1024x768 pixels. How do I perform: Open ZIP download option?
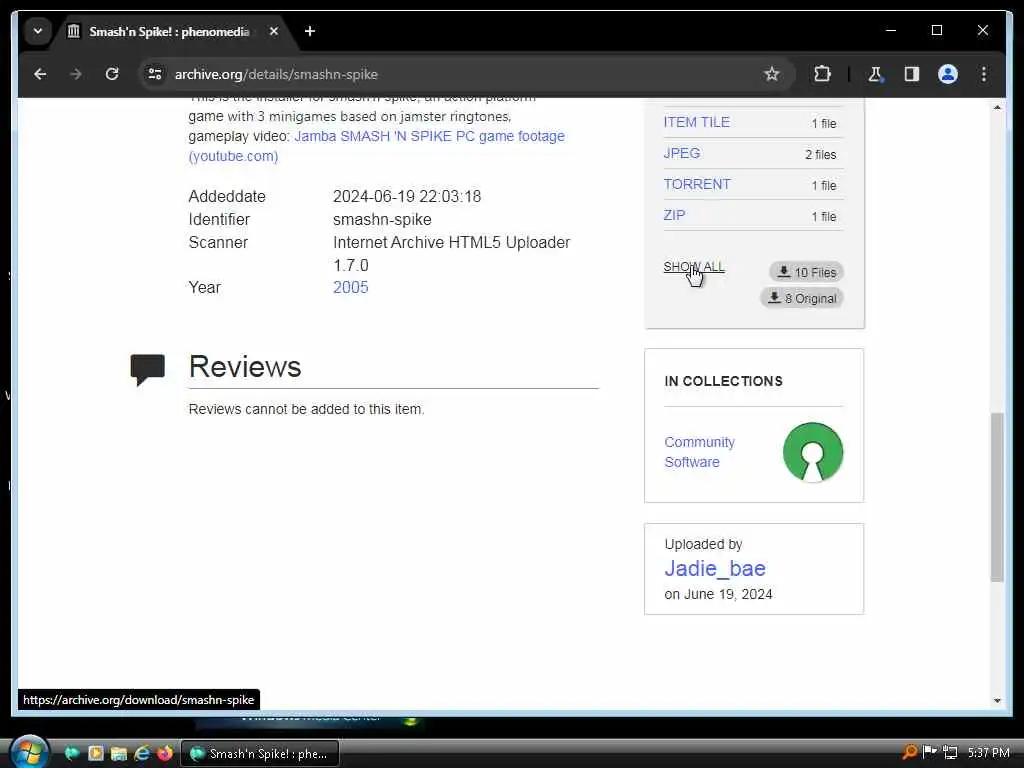coord(674,216)
